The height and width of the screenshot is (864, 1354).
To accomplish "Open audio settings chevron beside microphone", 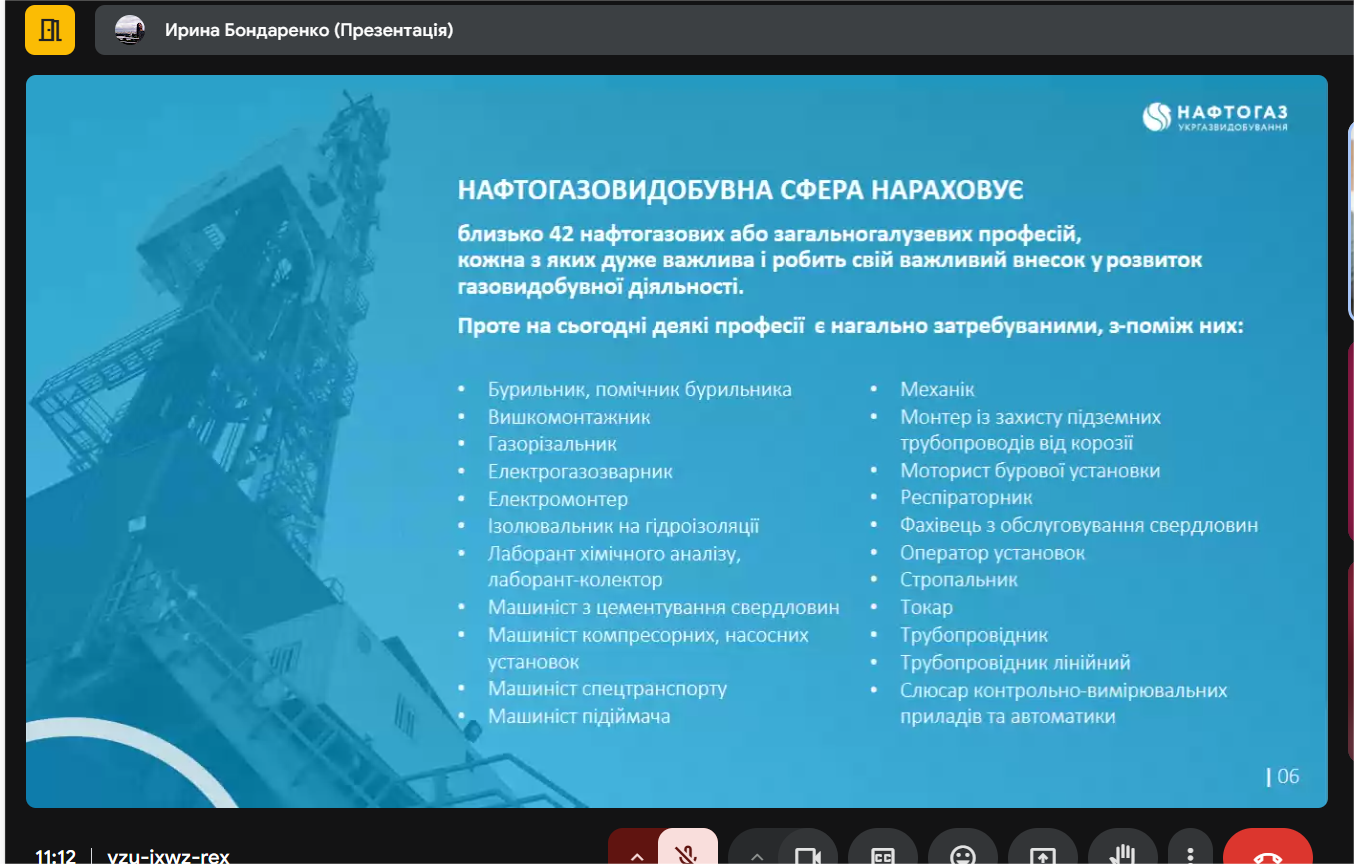I will click(636, 855).
